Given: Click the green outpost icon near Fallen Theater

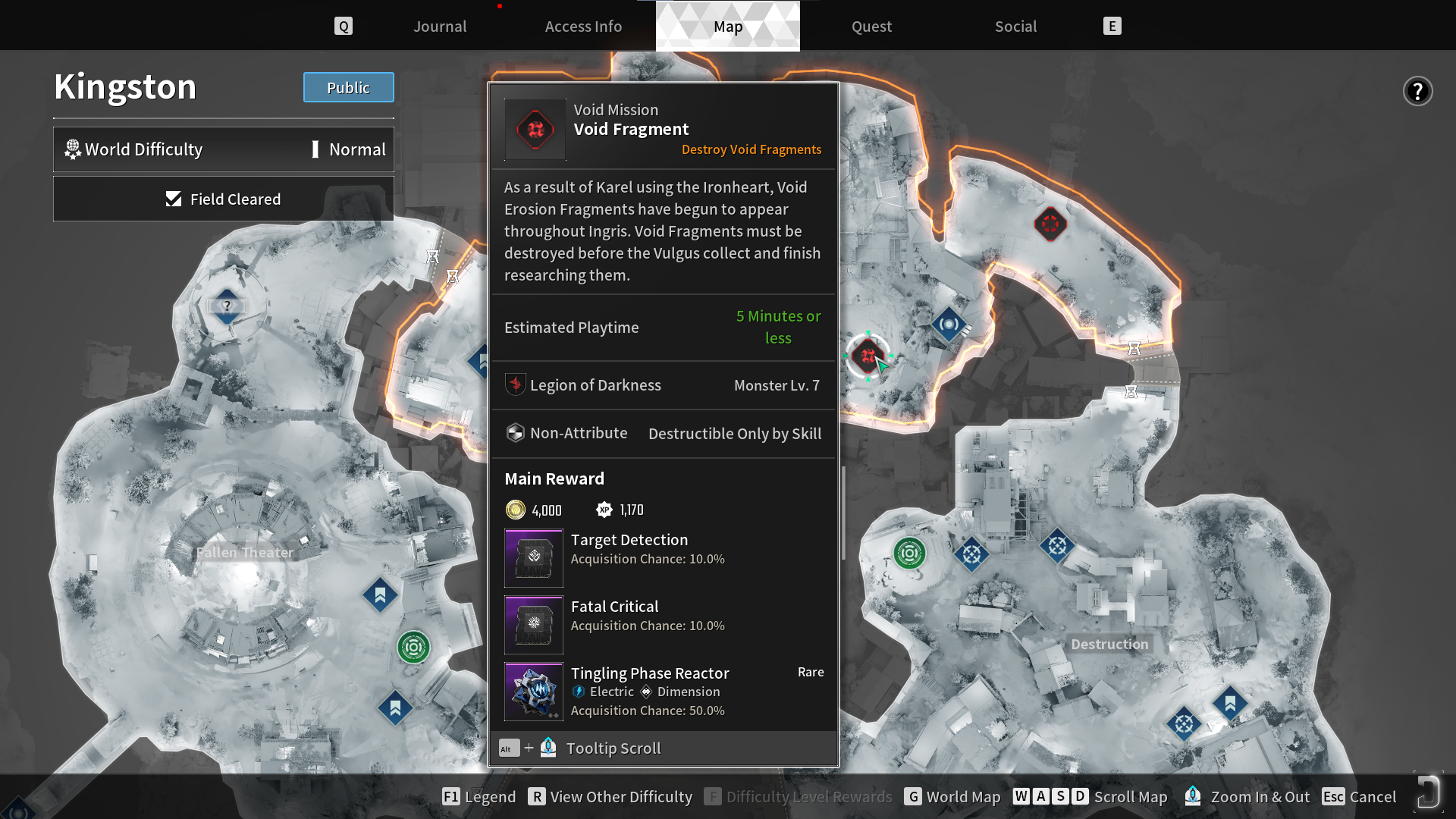Looking at the screenshot, I should click(x=413, y=647).
